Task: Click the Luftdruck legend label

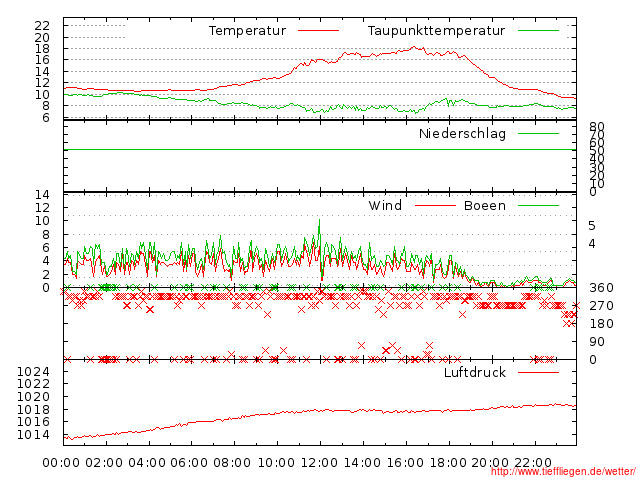Action: (475, 373)
